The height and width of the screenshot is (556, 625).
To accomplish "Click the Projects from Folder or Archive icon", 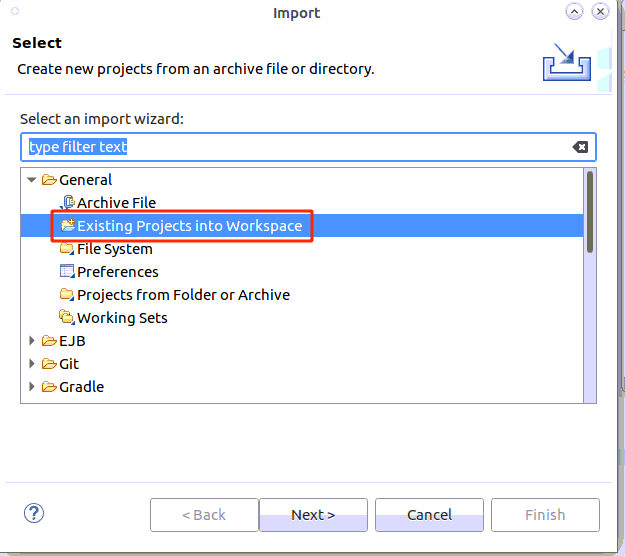I will click(x=67, y=295).
